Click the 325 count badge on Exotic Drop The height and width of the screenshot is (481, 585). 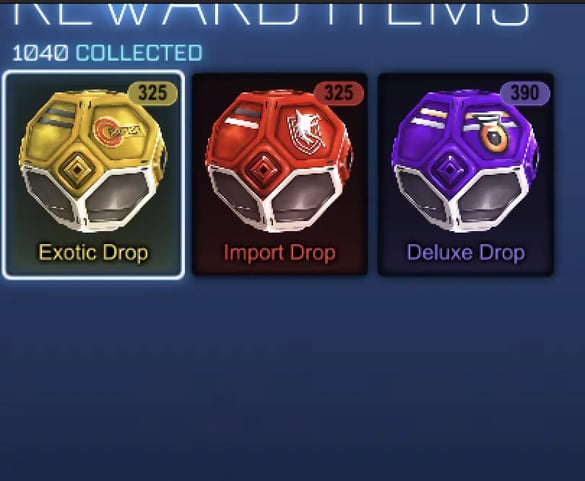[x=153, y=93]
